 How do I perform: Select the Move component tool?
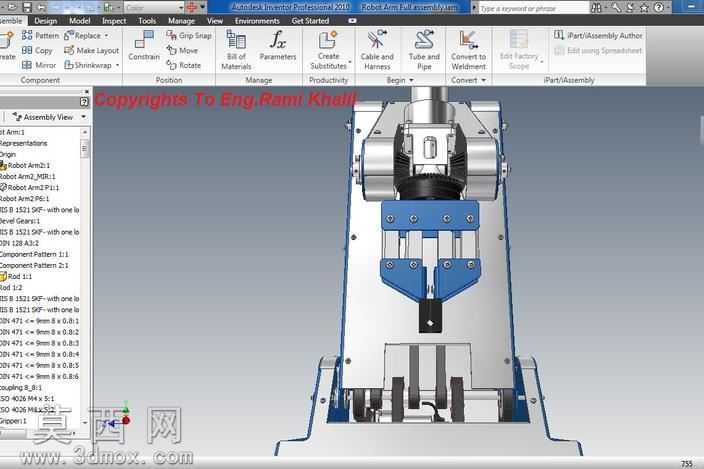tap(182, 50)
